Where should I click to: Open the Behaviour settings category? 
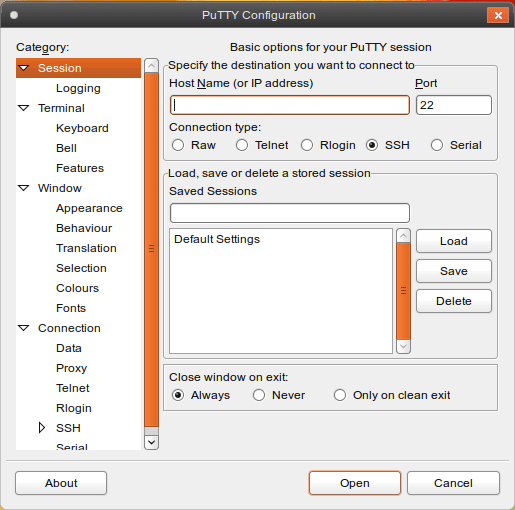point(84,228)
